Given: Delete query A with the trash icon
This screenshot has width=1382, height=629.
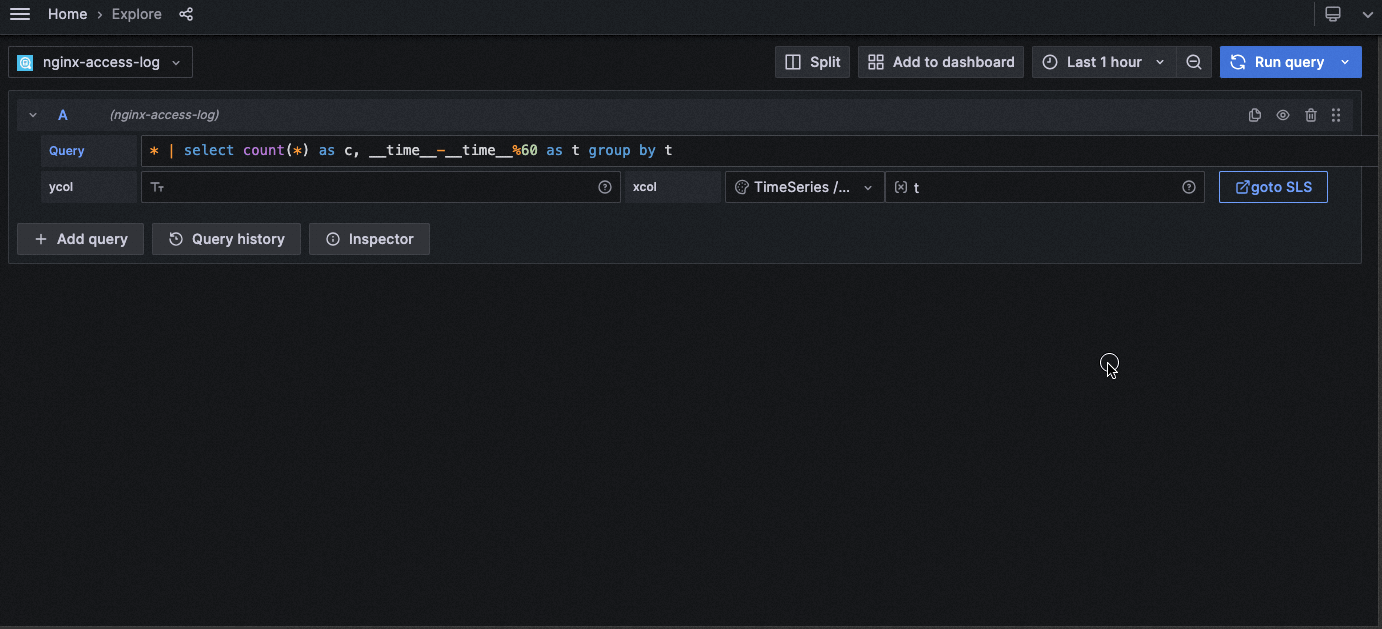Looking at the screenshot, I should (1311, 114).
